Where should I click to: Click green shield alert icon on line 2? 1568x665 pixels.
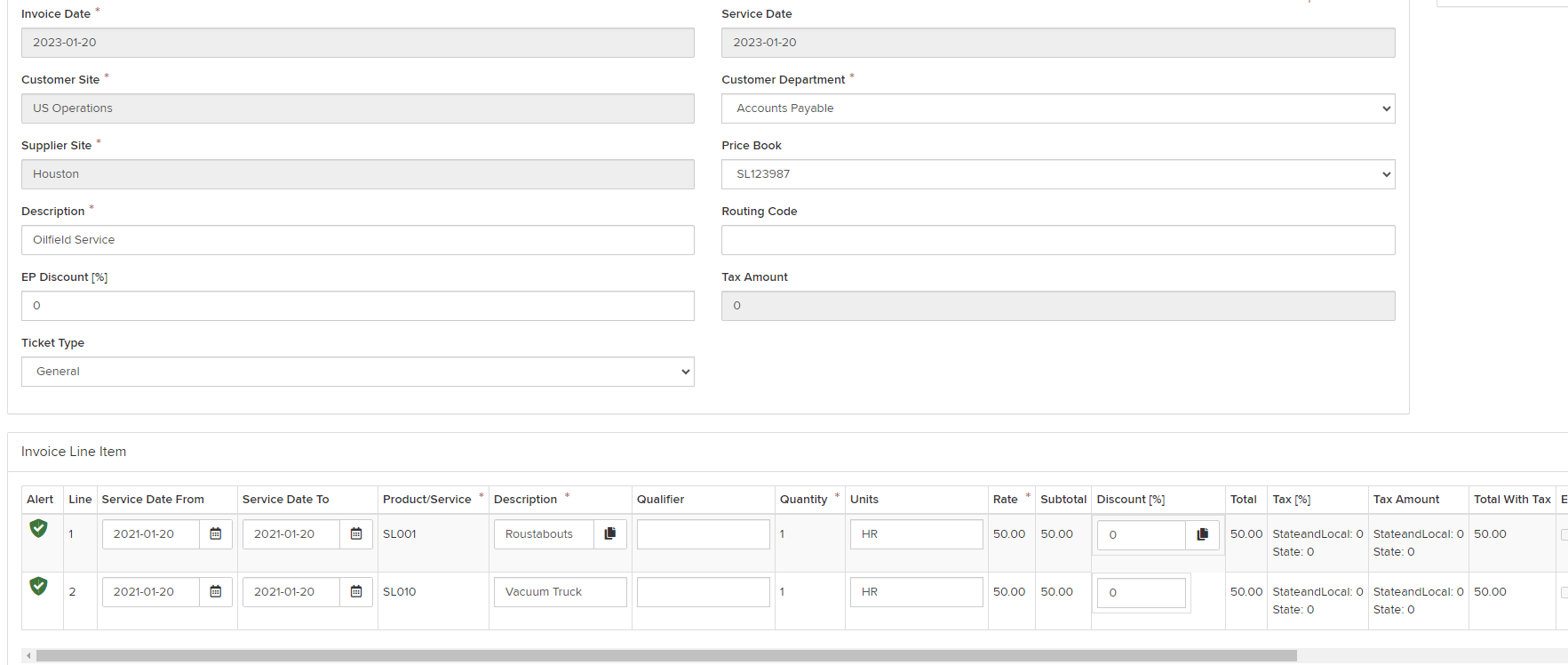pyautogui.click(x=38, y=587)
